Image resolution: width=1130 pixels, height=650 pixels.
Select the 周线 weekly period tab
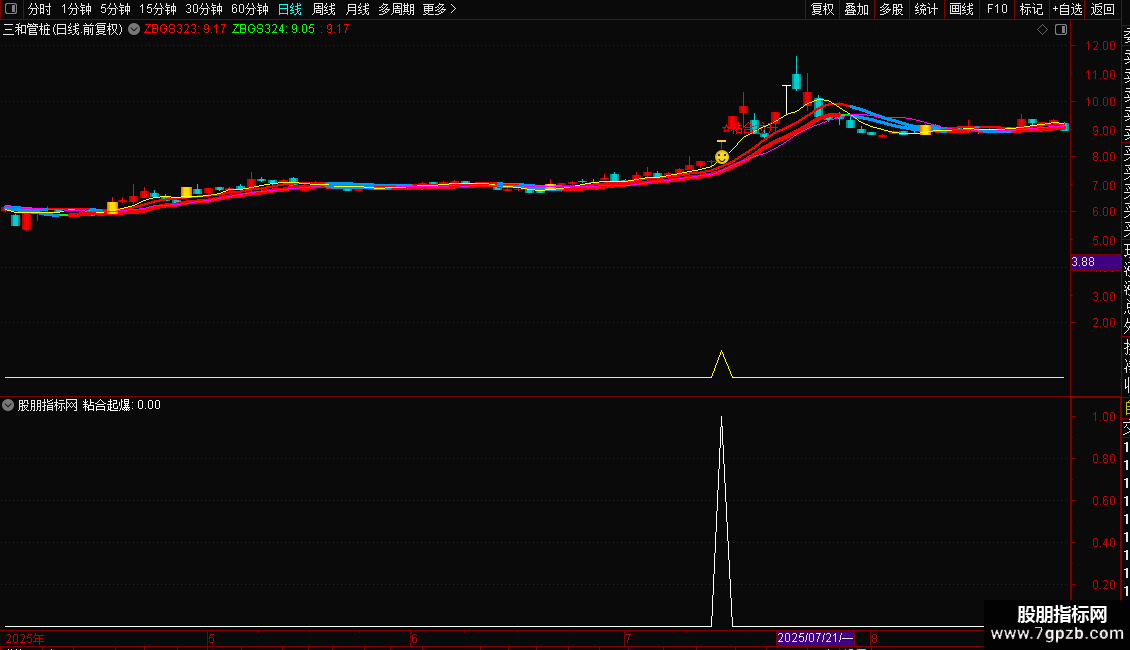pyautogui.click(x=324, y=9)
